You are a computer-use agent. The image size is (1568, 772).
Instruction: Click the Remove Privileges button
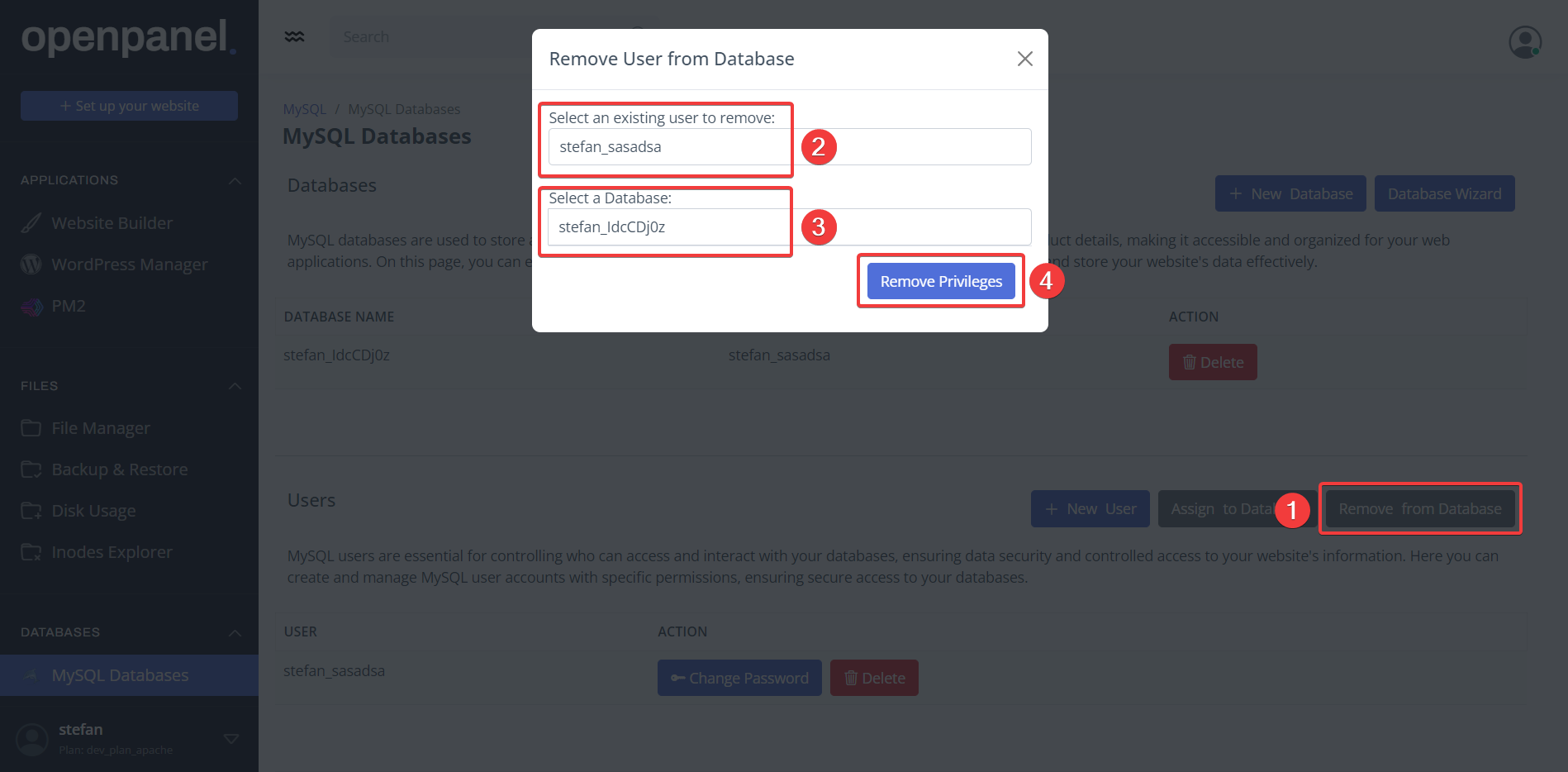pos(941,282)
